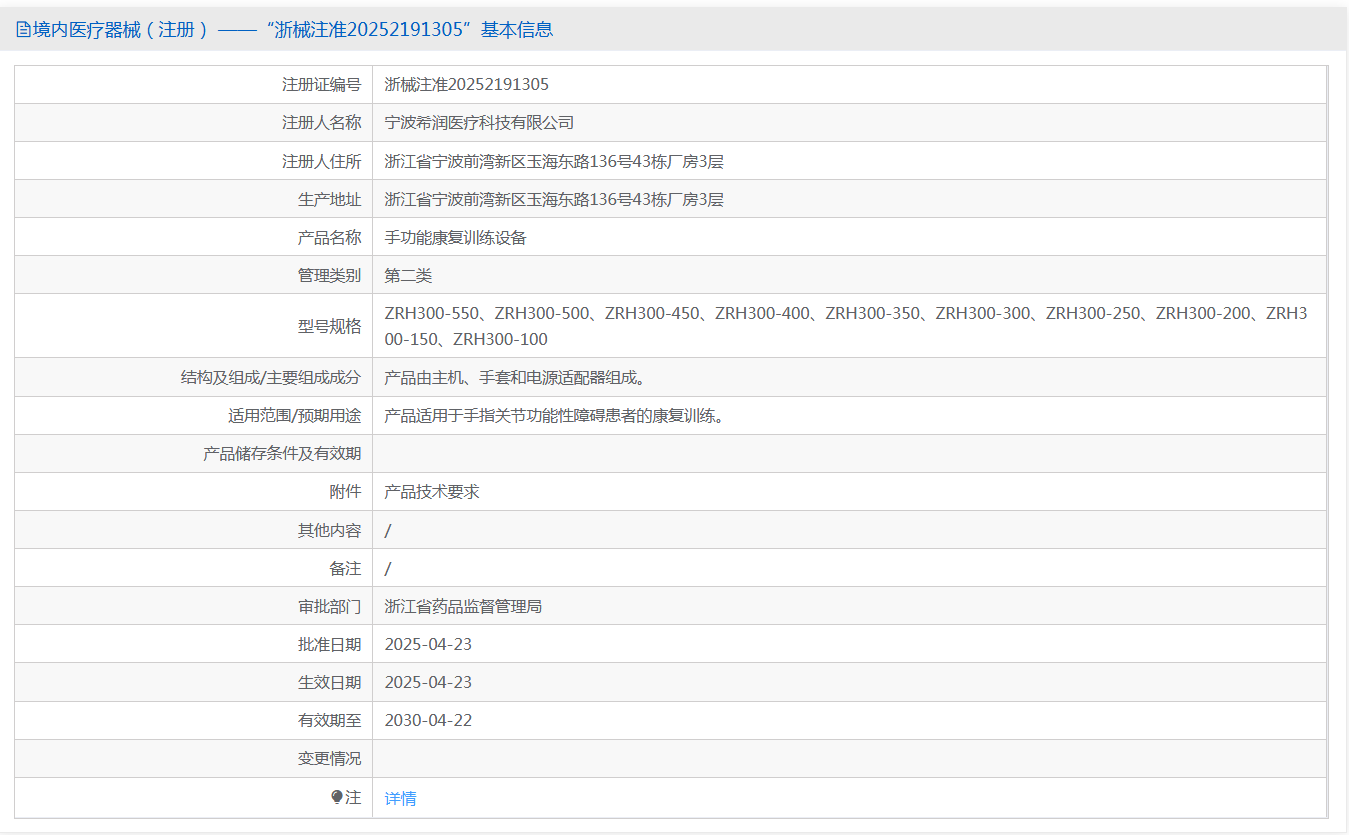
Task: Click the page title 境内医疗器械（注册）基本信息
Action: pyautogui.click(x=292, y=30)
